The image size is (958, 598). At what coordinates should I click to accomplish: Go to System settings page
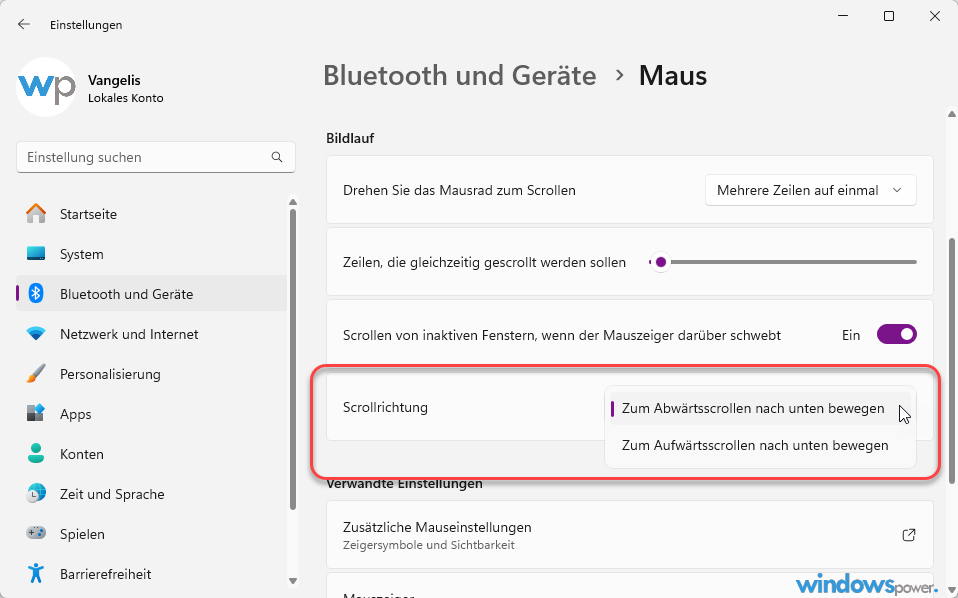152,253
